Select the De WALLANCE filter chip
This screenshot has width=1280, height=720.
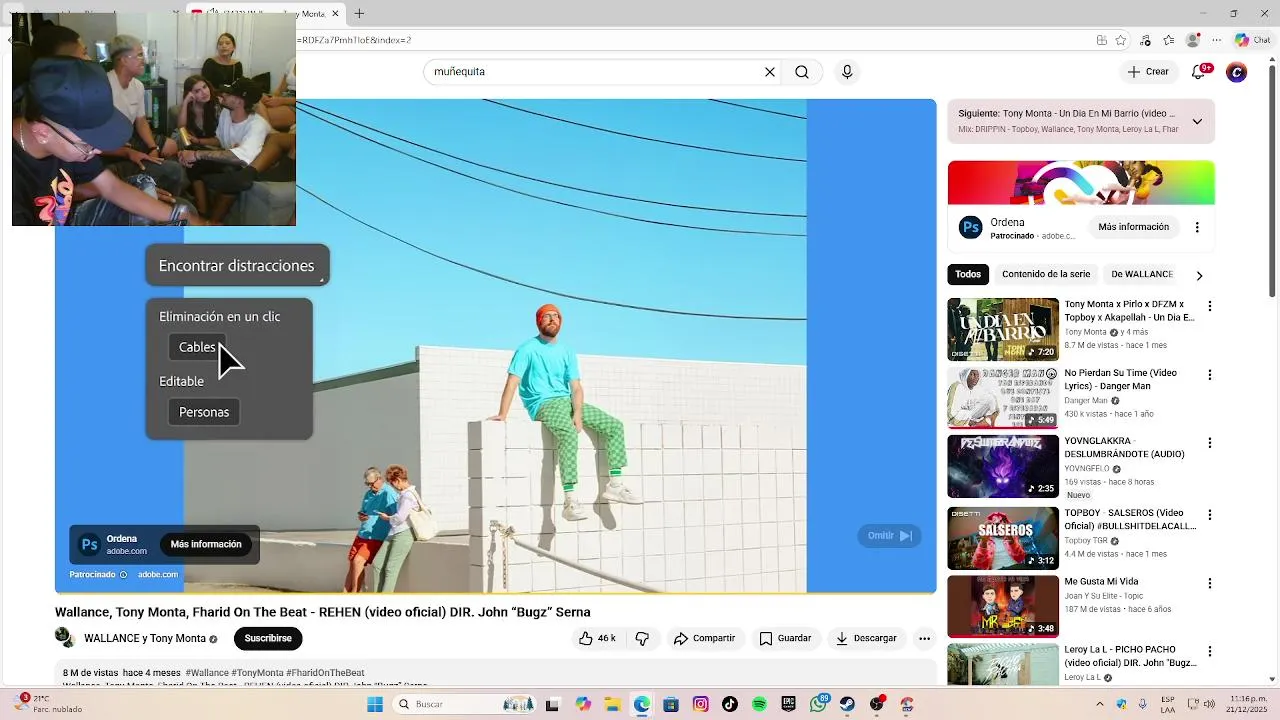click(x=1142, y=274)
